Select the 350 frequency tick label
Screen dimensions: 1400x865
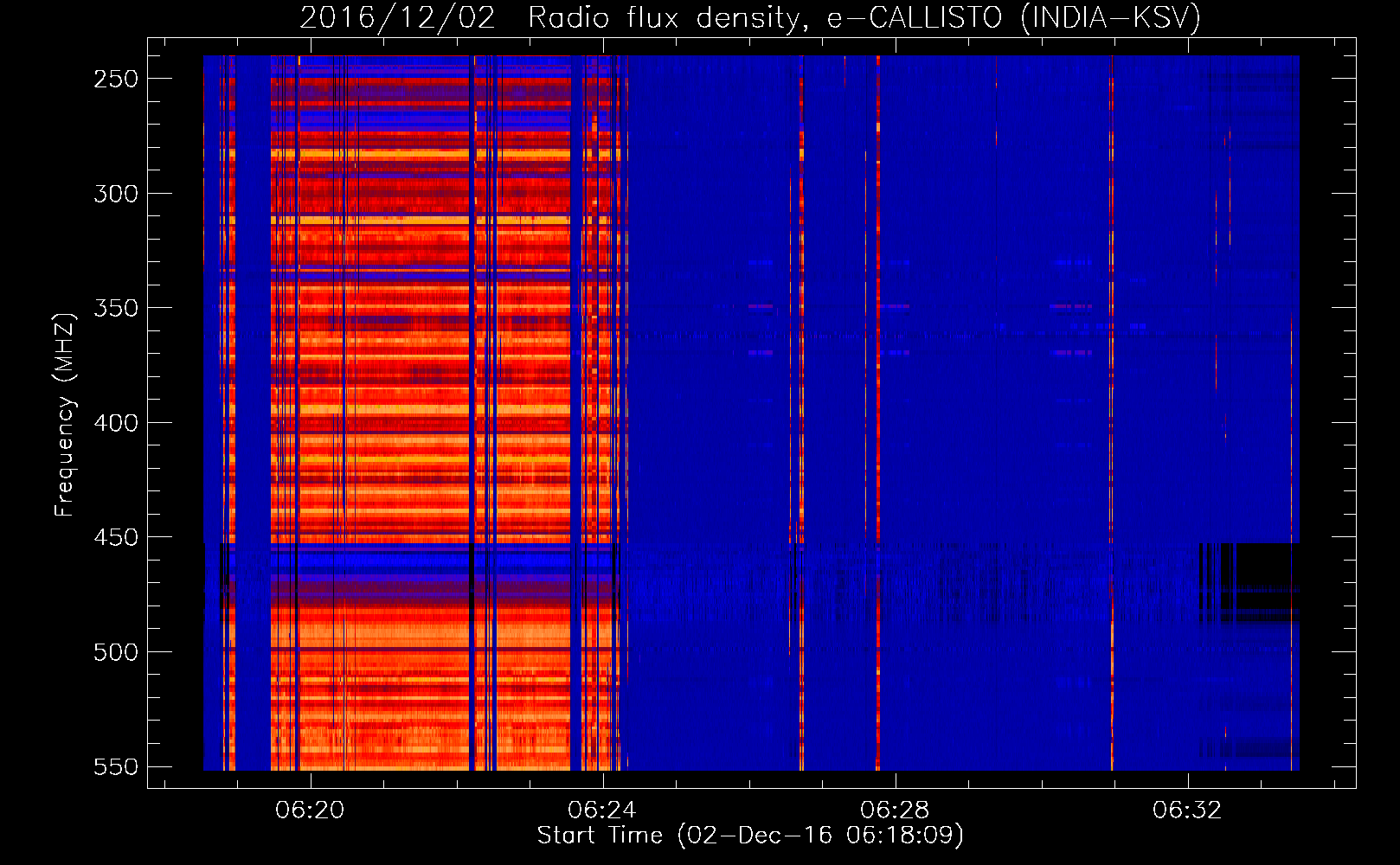(x=116, y=308)
